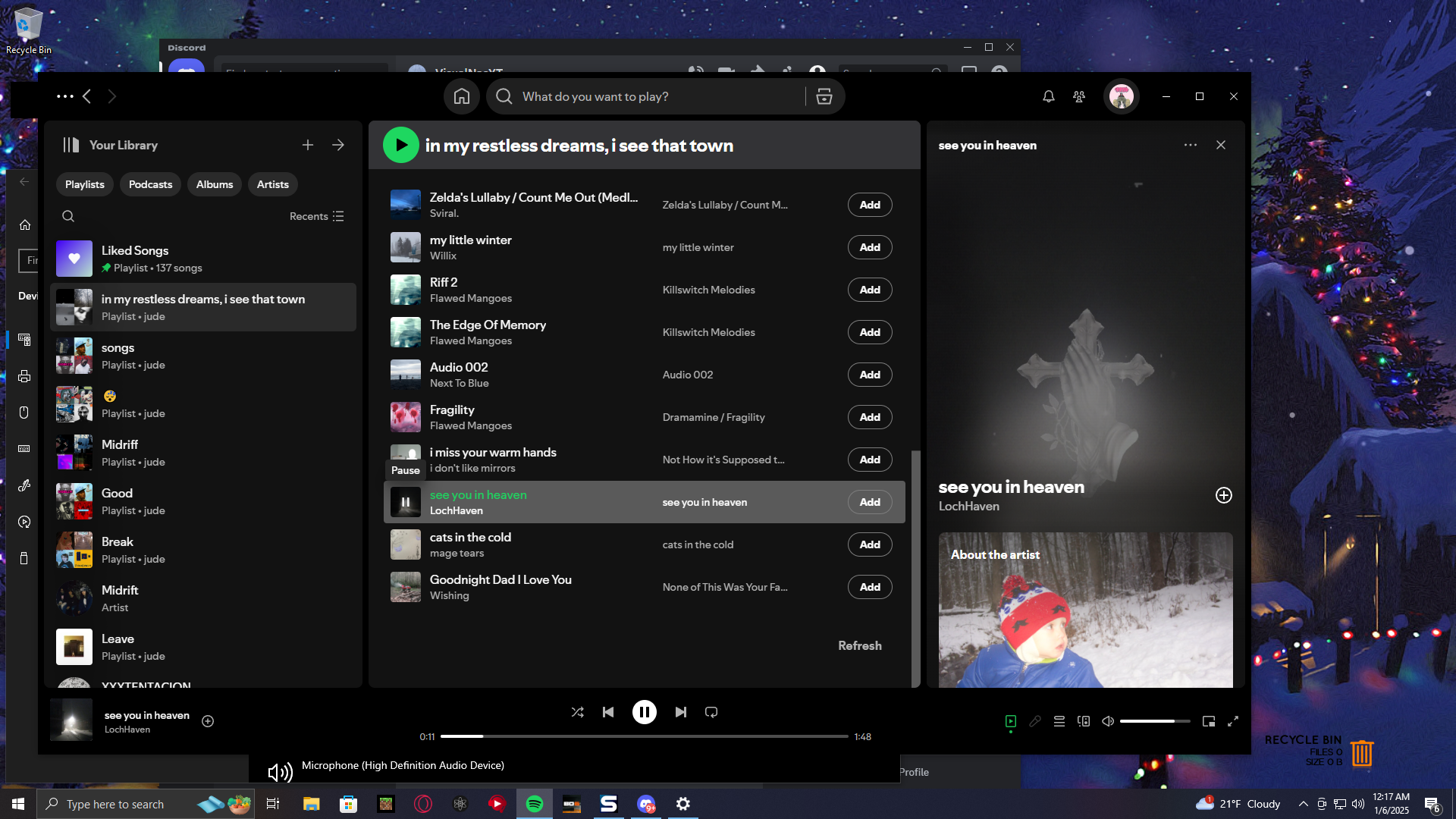Screen dimensions: 1456x819
Task: Adjust the volume slider
Action: click(x=1154, y=721)
